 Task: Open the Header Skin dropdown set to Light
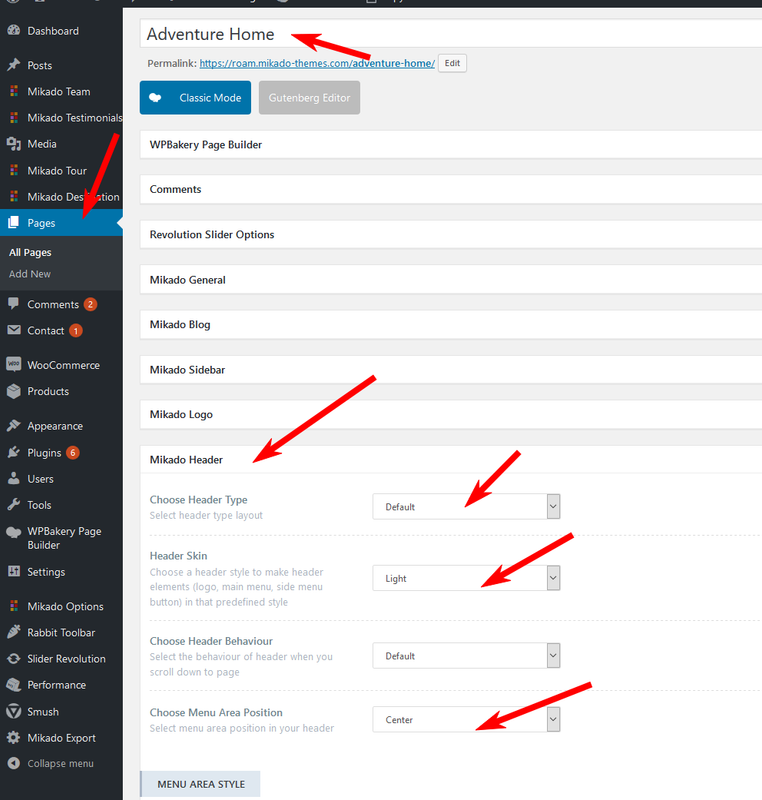tap(466, 578)
